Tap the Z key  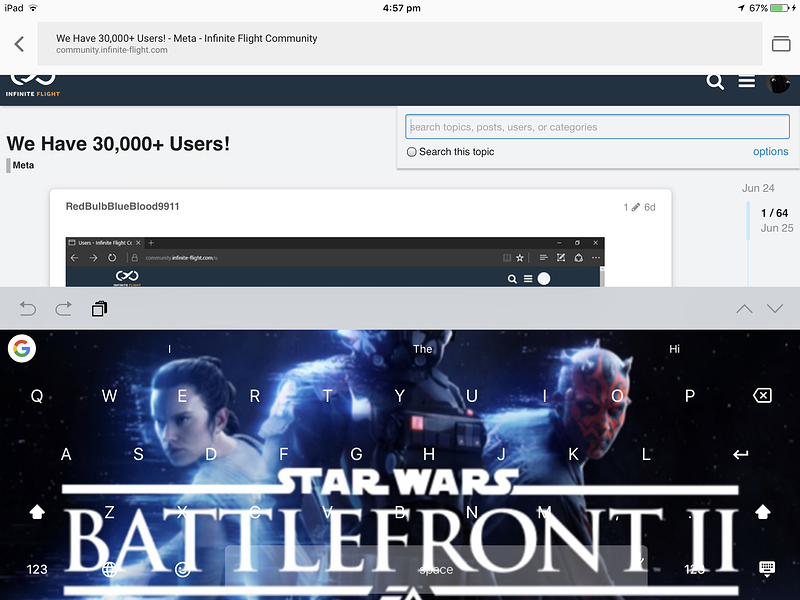tap(109, 512)
